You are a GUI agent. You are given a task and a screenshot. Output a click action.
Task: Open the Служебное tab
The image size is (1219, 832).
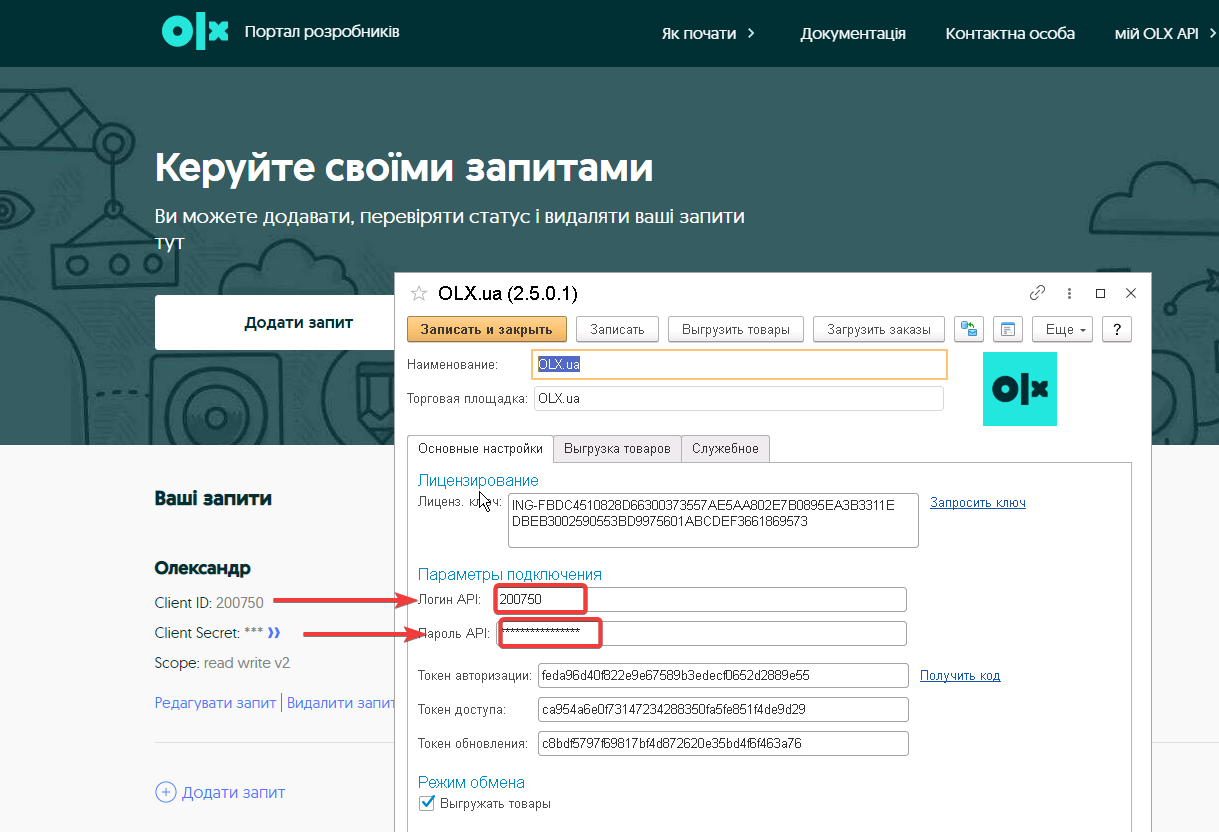pyautogui.click(x=725, y=448)
